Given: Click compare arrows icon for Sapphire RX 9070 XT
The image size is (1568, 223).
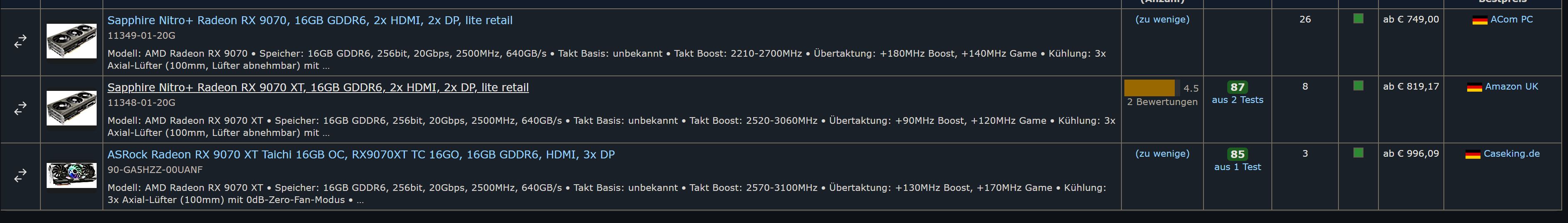Looking at the screenshot, I should (20, 108).
